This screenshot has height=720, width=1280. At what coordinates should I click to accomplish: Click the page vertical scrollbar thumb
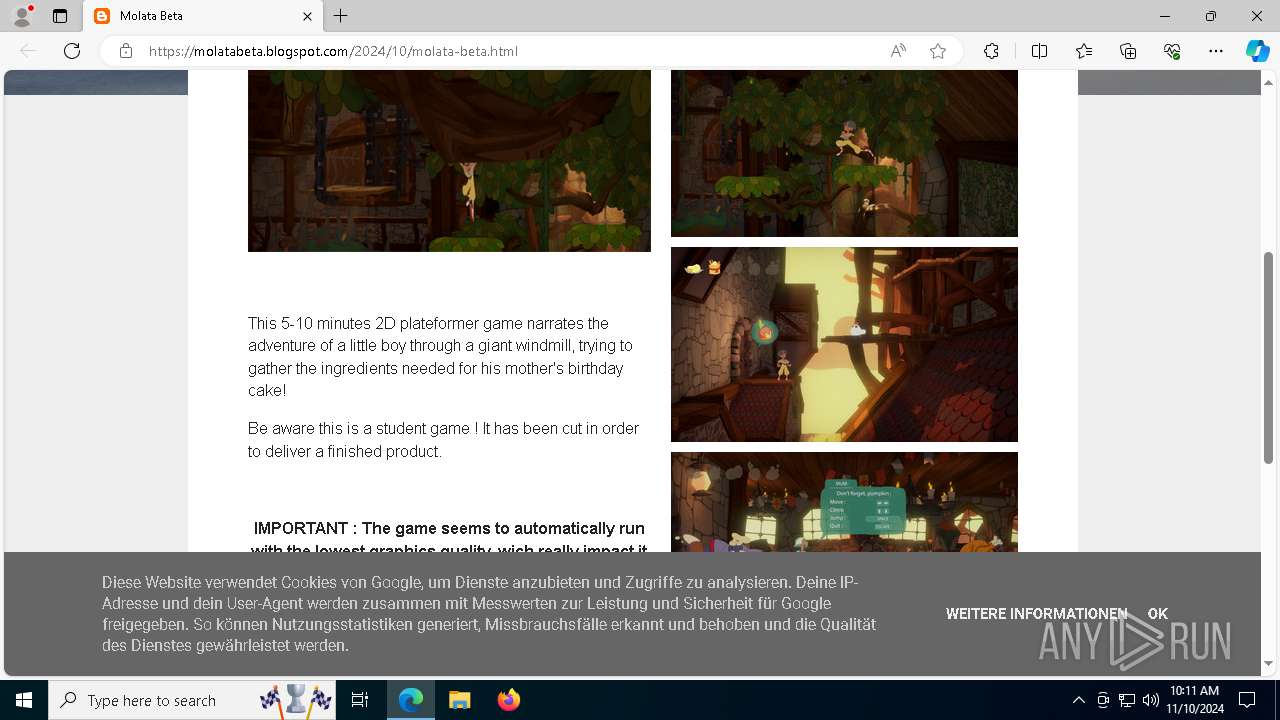point(1269,356)
